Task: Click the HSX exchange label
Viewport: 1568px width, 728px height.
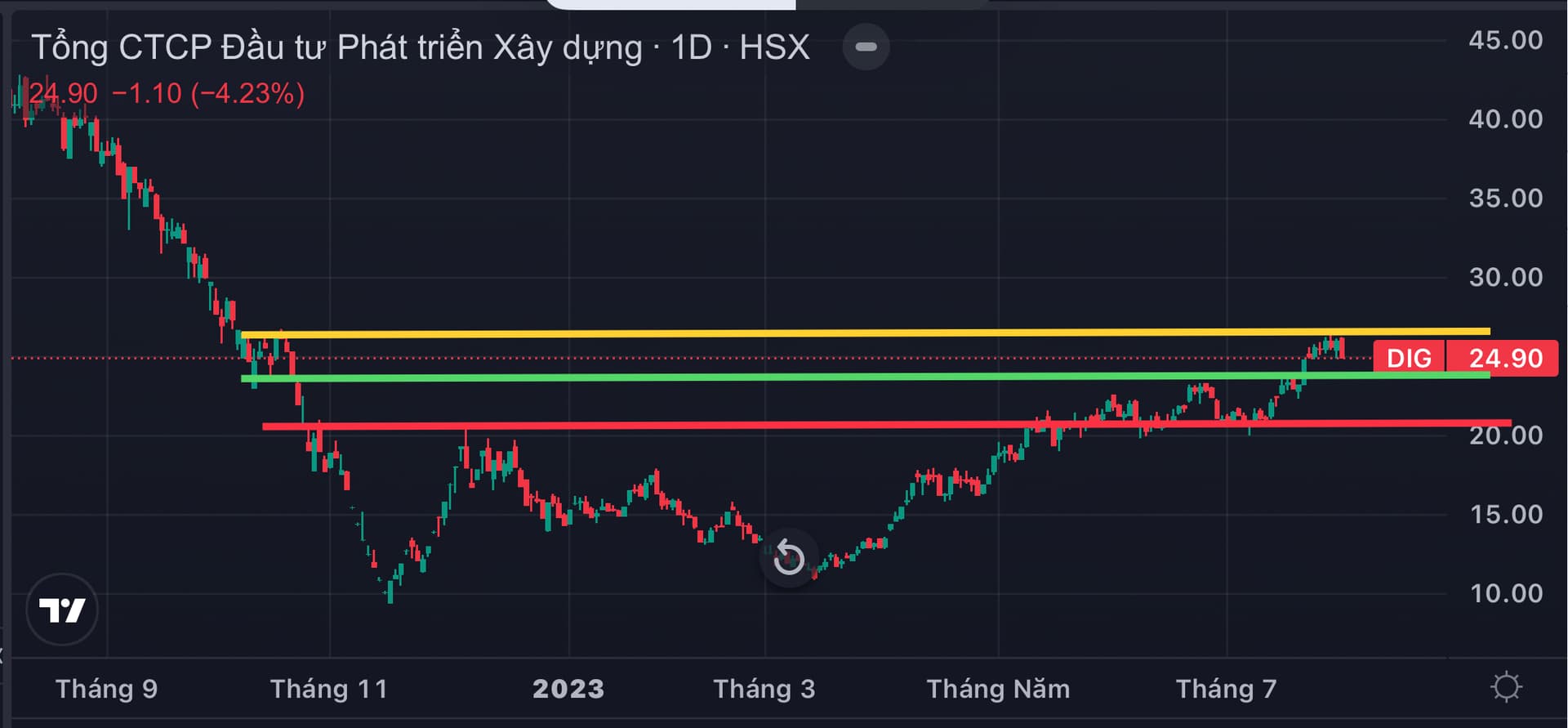Action: click(x=774, y=47)
